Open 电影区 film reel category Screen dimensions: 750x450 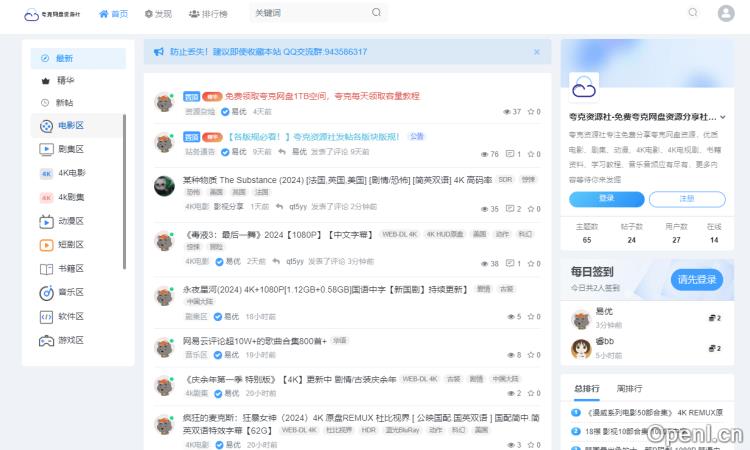(x=77, y=125)
